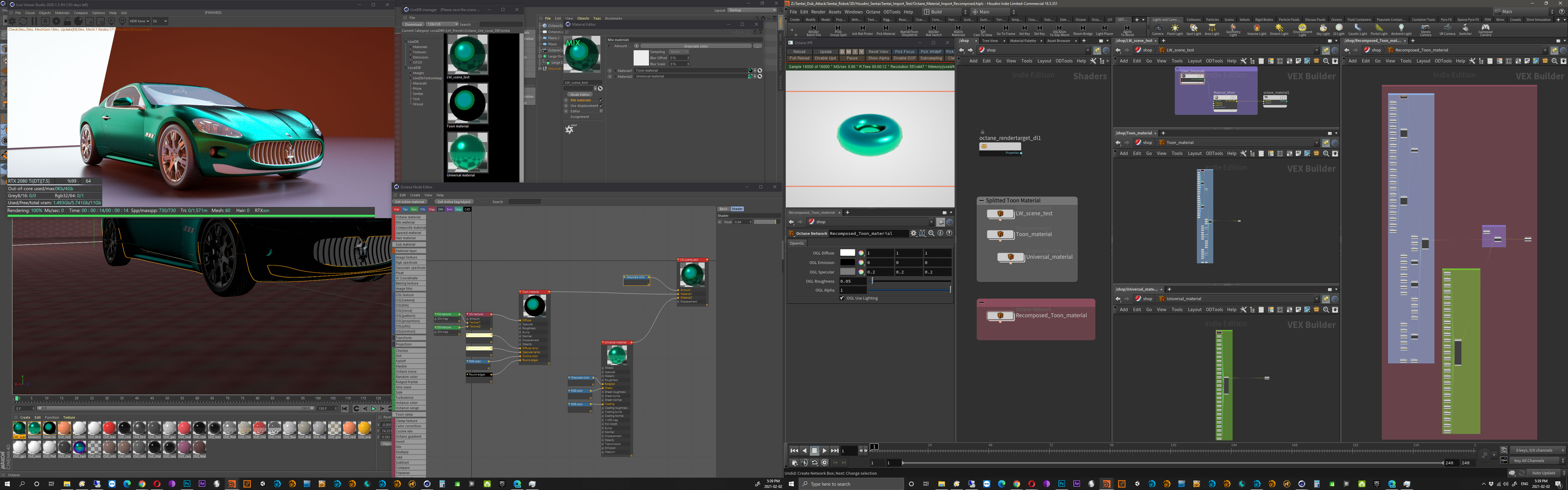Image resolution: width=1568 pixels, height=490 pixels.
Task: Click the Node Editor button
Action: pyautogui.click(x=579, y=94)
